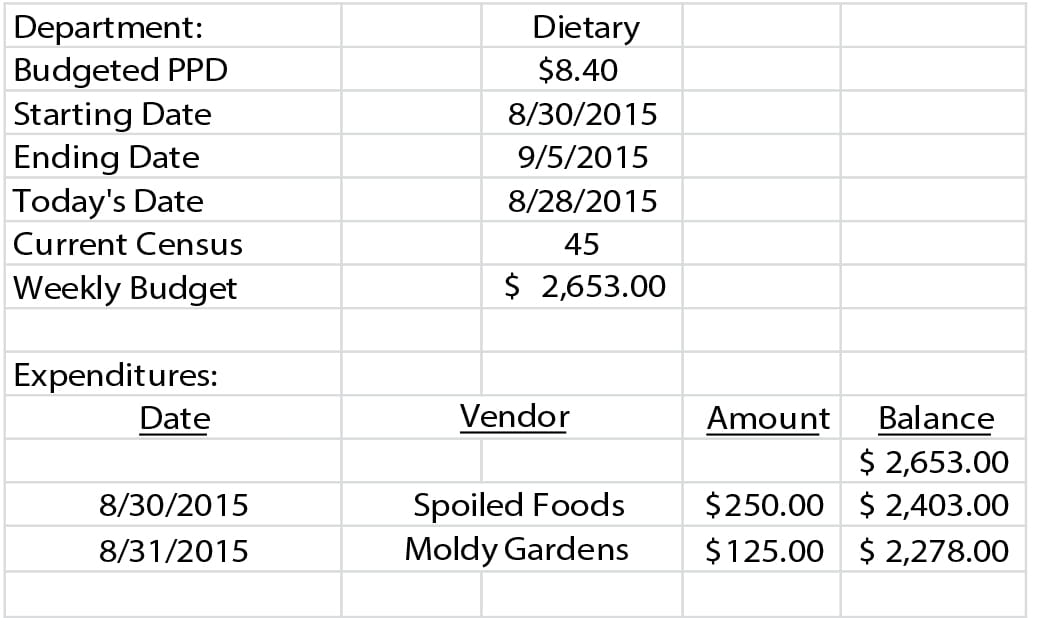Screen dimensions: 1039x618
Task: Select the Vendor column header
Action: [x=514, y=416]
